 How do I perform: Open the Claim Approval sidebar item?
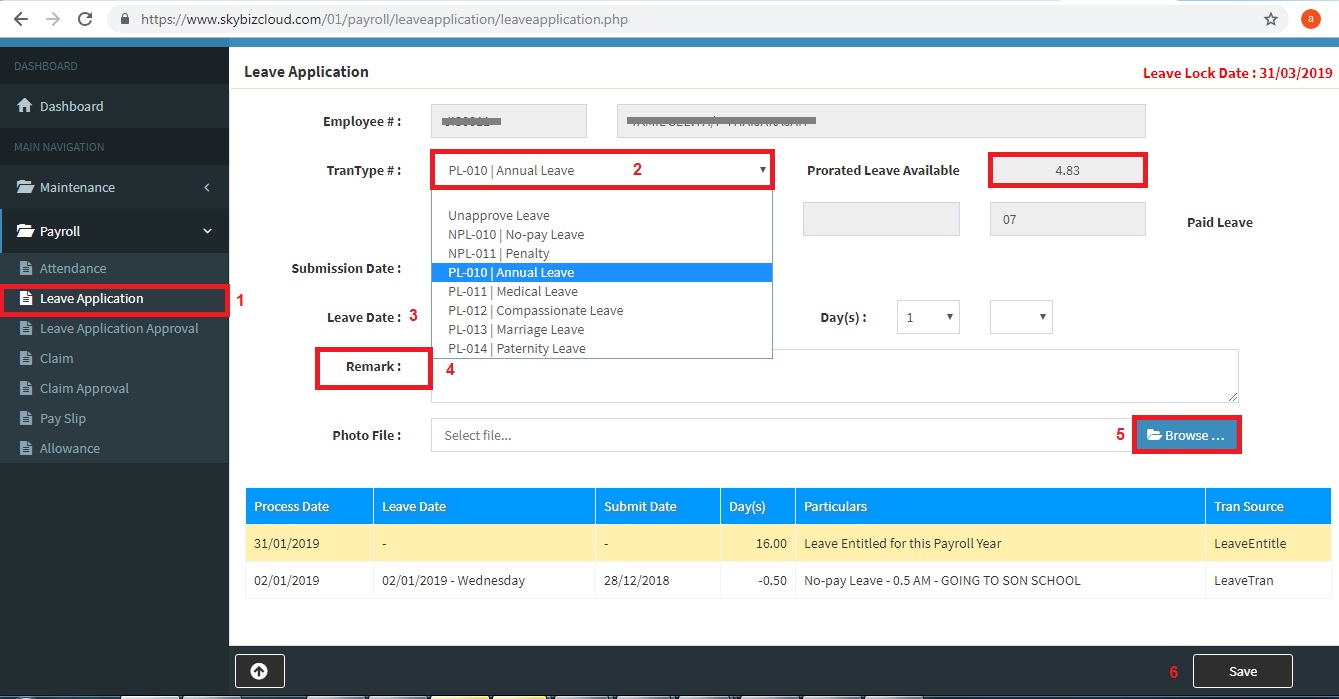tap(84, 389)
